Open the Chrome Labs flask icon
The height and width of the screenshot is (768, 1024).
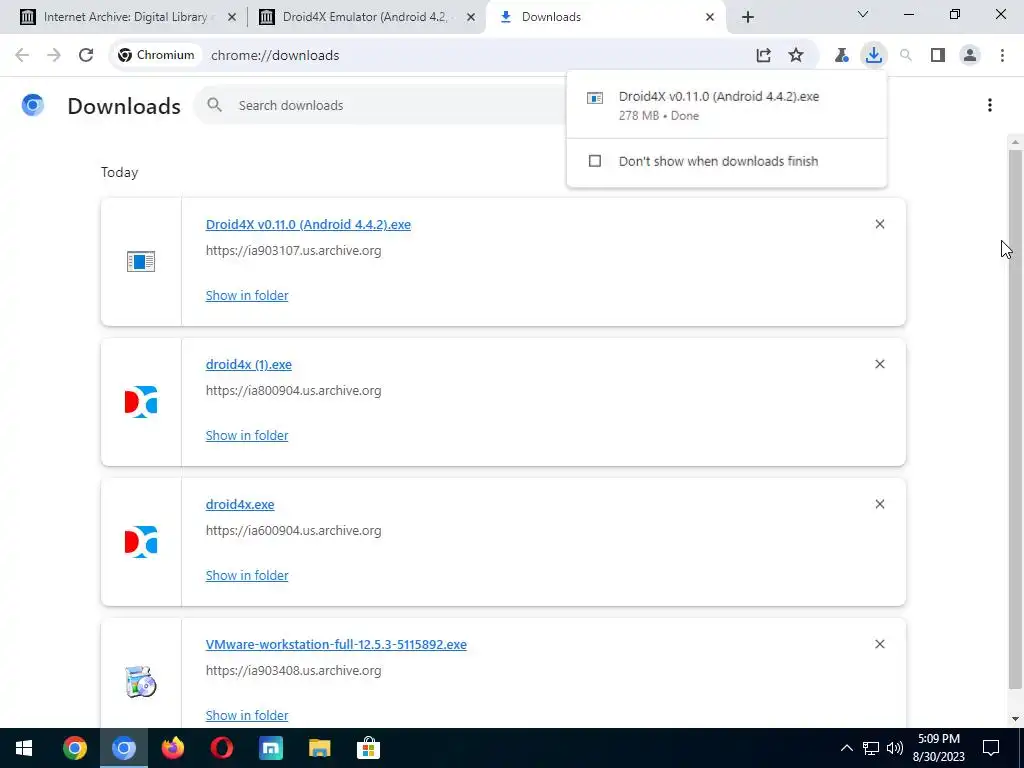pyautogui.click(x=841, y=56)
